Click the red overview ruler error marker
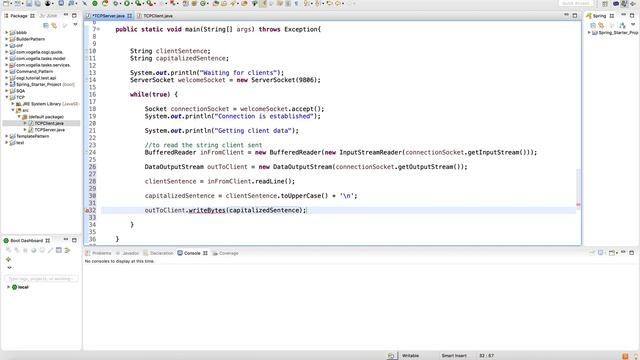 (x=578, y=204)
